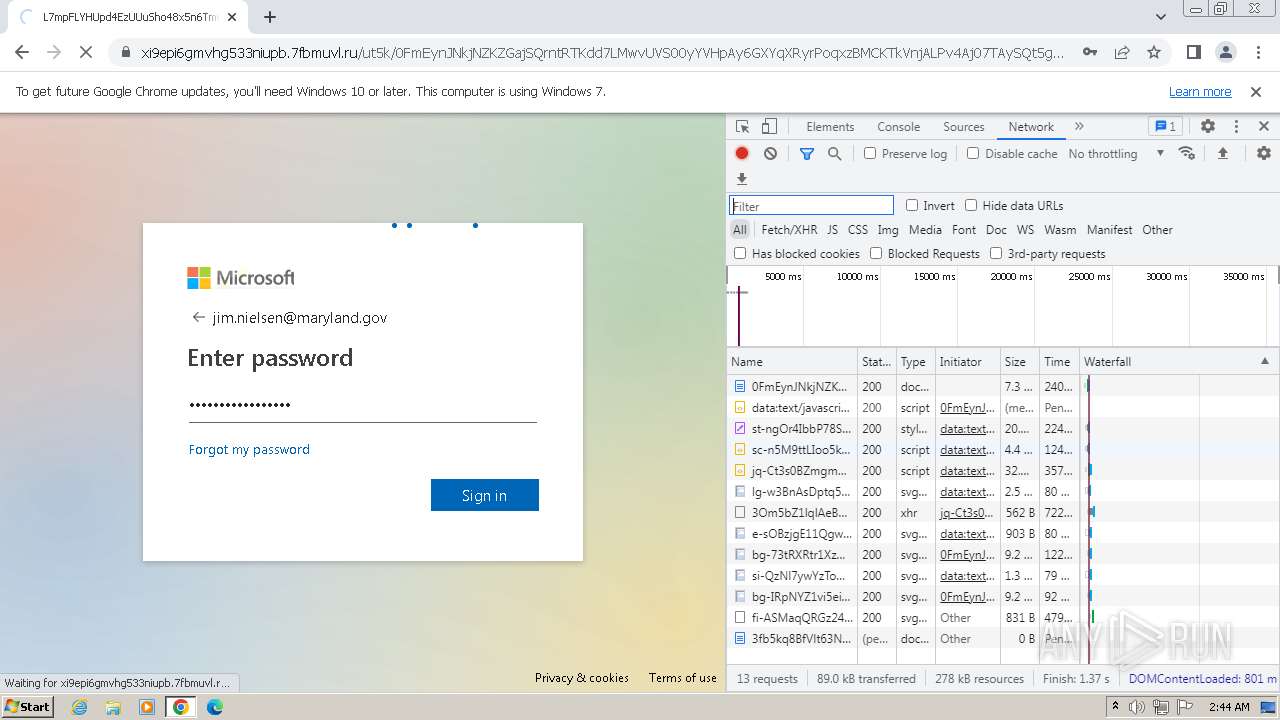This screenshot has height=720, width=1280.
Task: Check Blocked Requests
Action: coord(876,254)
